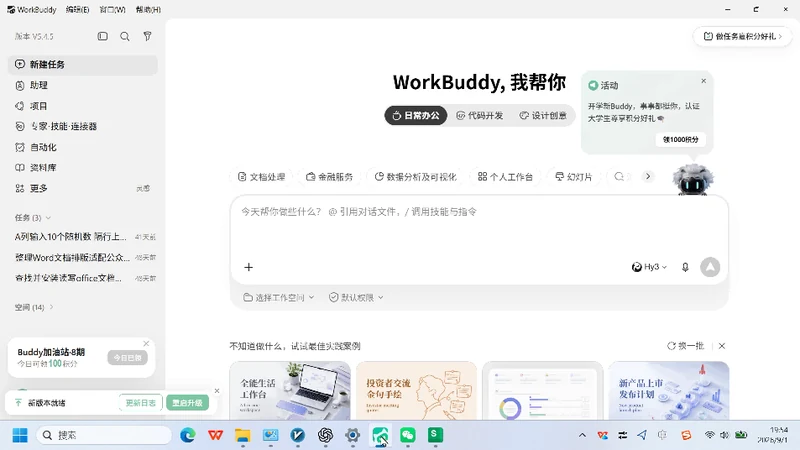
Task: Open File Explorer from taskbar
Action: (243, 435)
